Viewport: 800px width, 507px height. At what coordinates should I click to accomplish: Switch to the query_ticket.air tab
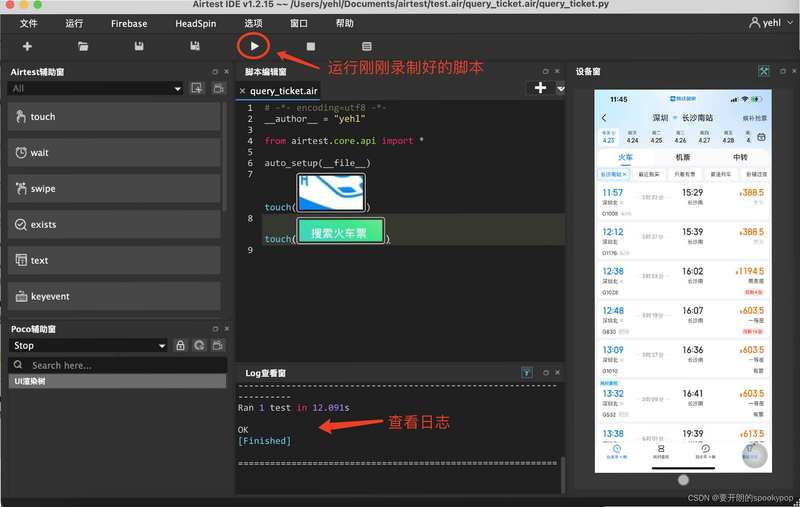click(284, 91)
